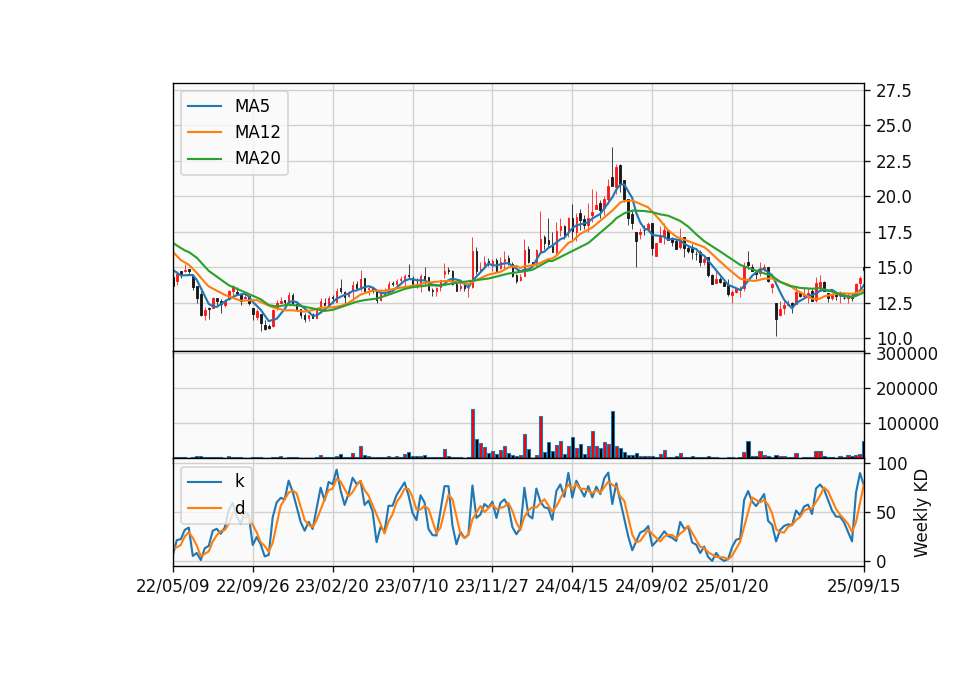
Task: Click the MA20 green line sample in legend
Action: pos(204,158)
